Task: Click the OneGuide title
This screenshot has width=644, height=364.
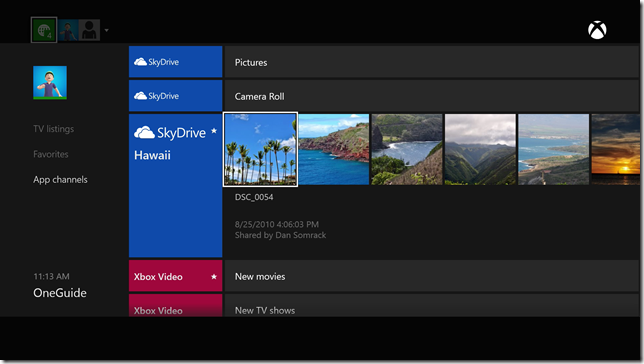Action: [x=60, y=293]
